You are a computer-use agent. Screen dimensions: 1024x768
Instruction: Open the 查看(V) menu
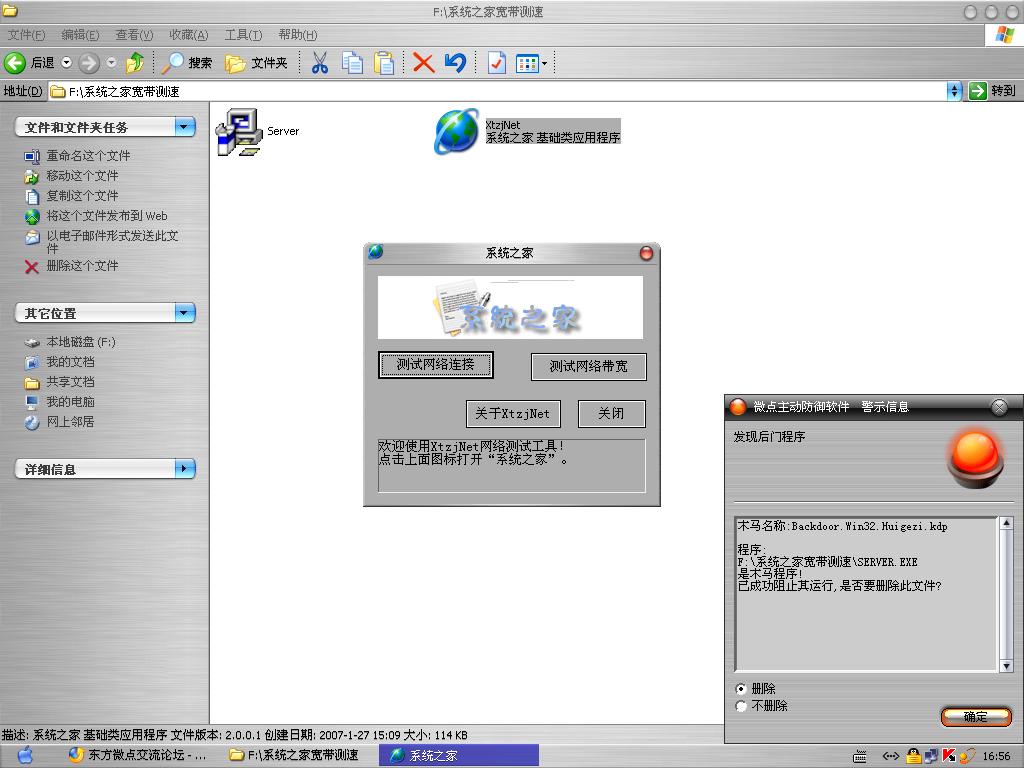(134, 35)
